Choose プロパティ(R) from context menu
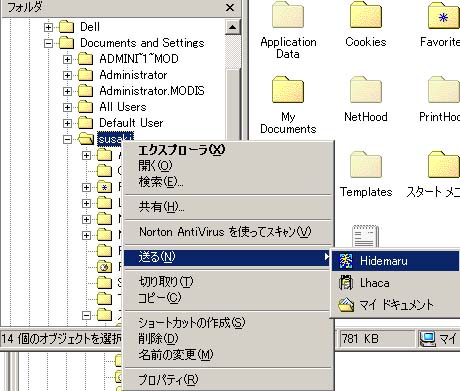The width and height of the screenshot is (460, 391). [x=228, y=380]
